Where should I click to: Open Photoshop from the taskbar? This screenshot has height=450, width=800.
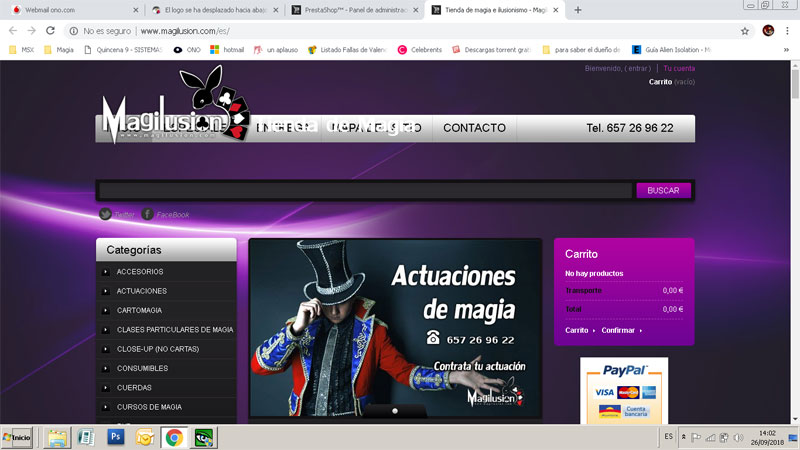[115, 437]
